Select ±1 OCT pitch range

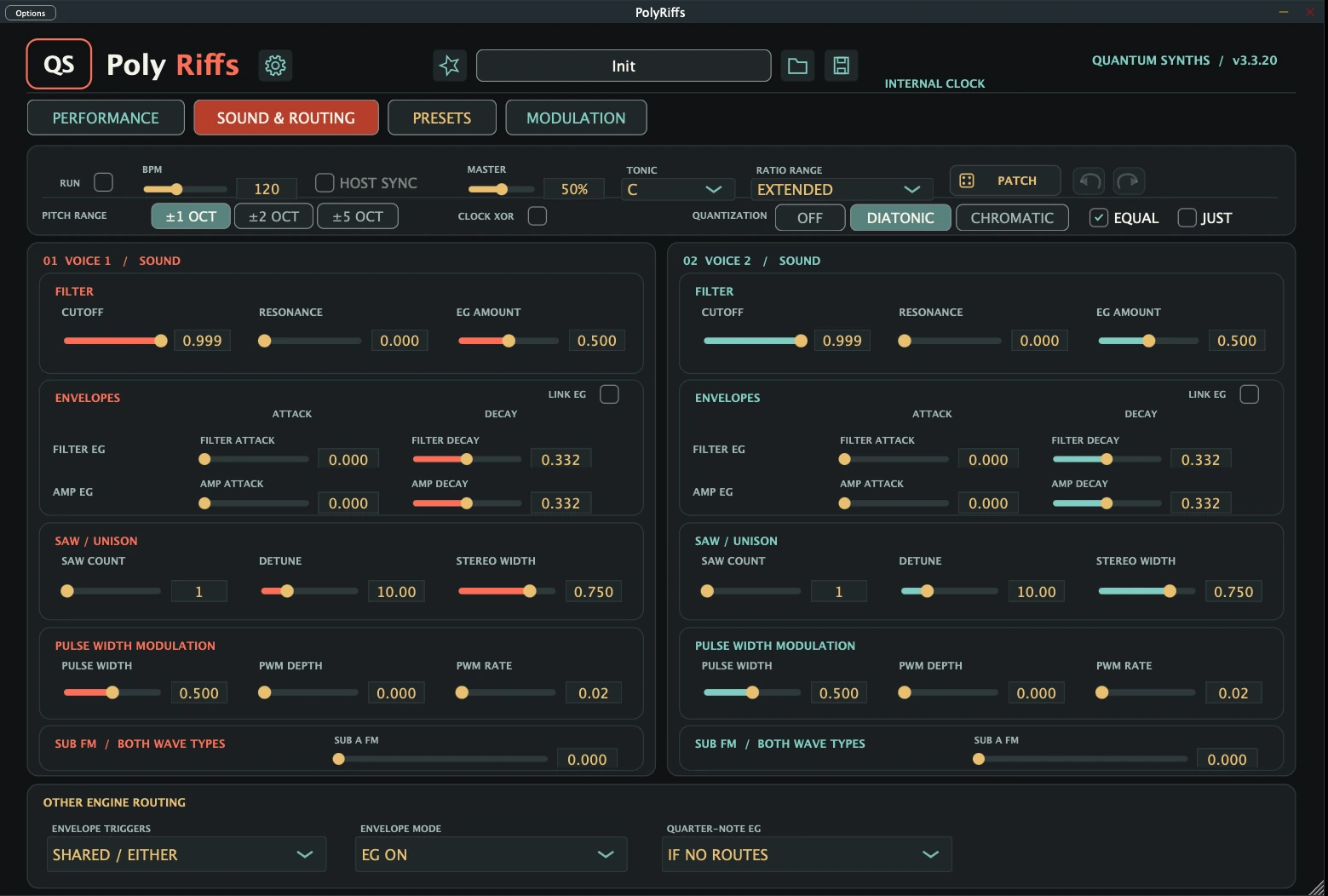pyautogui.click(x=191, y=216)
